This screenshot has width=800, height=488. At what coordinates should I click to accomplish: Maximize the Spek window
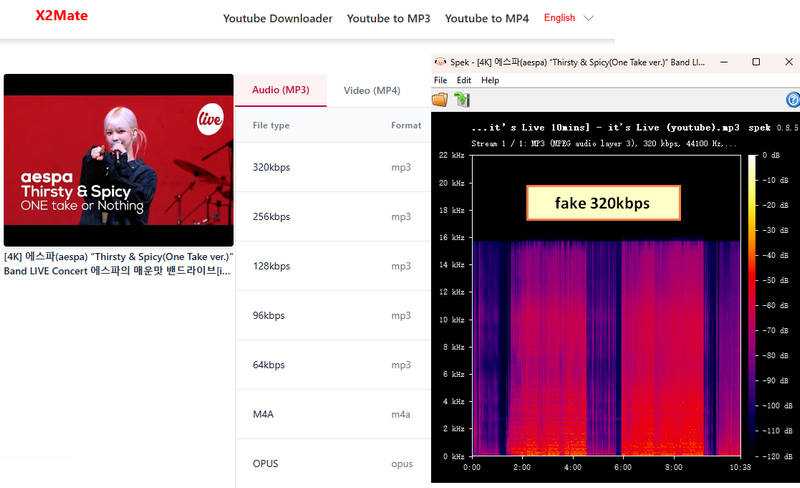[x=756, y=62]
